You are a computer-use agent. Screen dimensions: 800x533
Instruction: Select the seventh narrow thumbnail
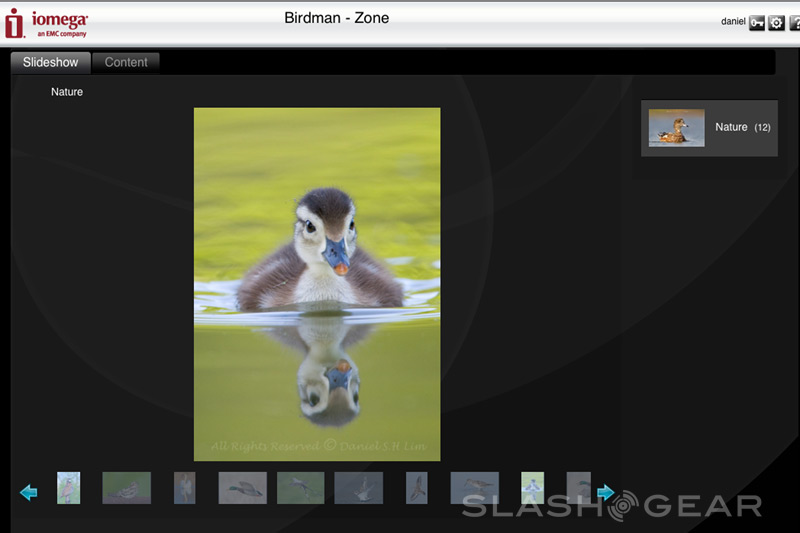[x=416, y=488]
